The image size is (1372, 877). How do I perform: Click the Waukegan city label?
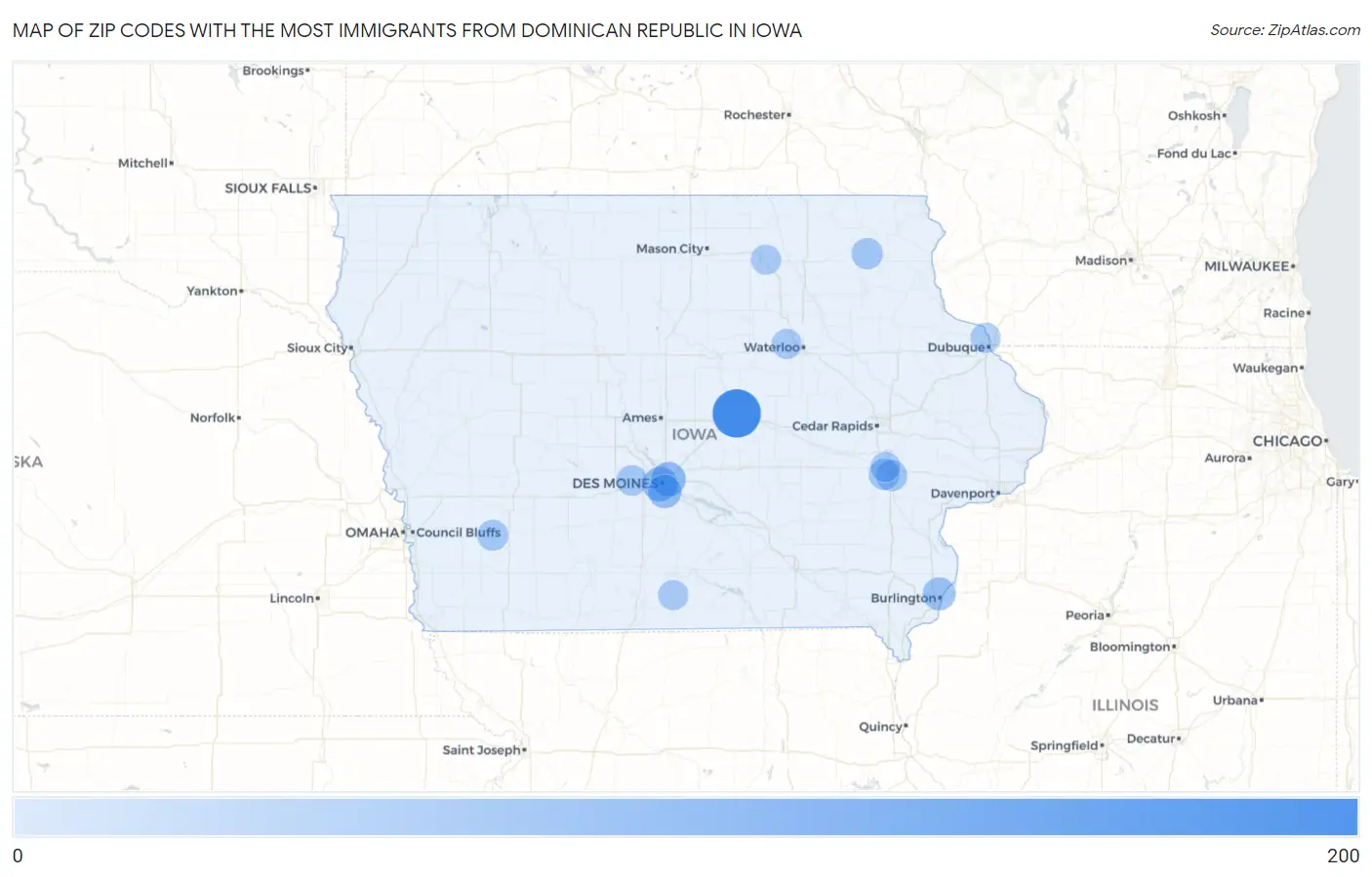pos(1268,369)
